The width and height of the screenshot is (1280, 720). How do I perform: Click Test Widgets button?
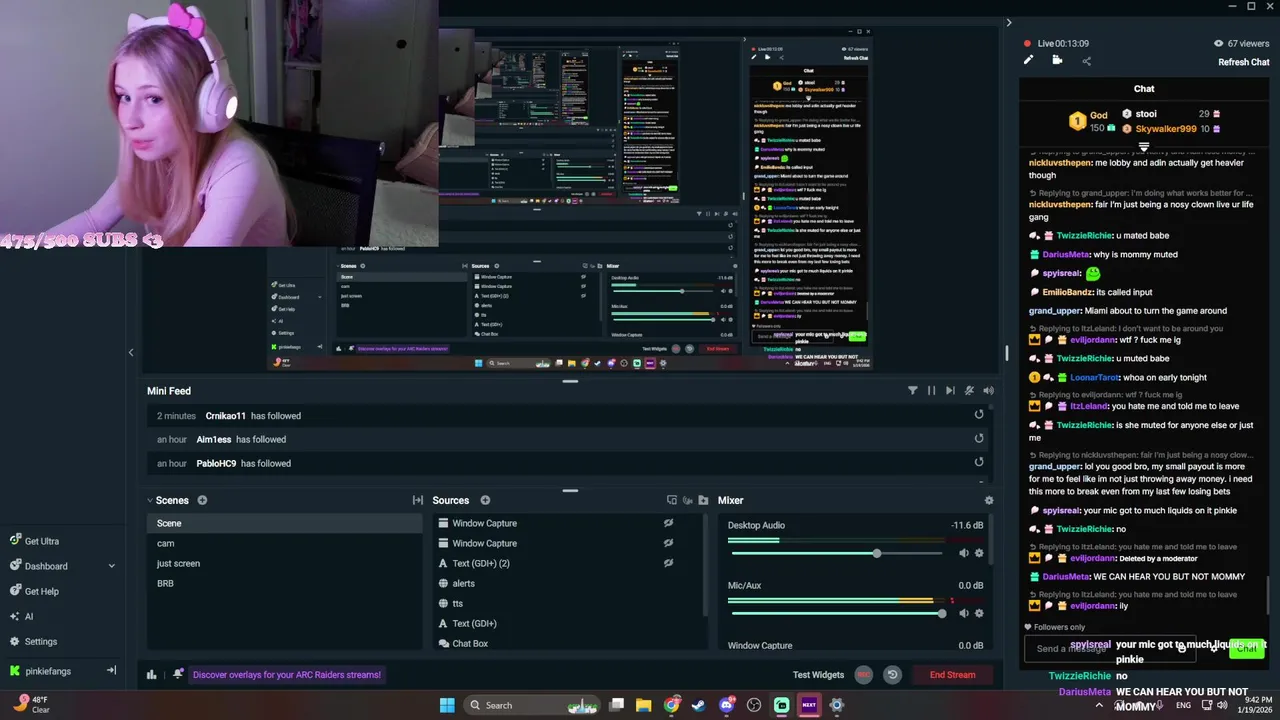818,675
